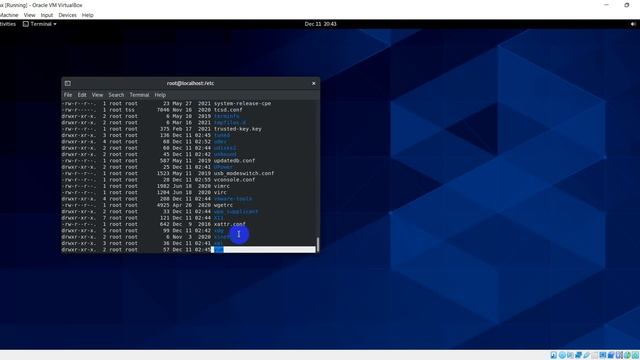Image resolution: width=640 pixels, height=360 pixels.
Task: Open VirtualBox Input menu
Action: (x=47, y=15)
